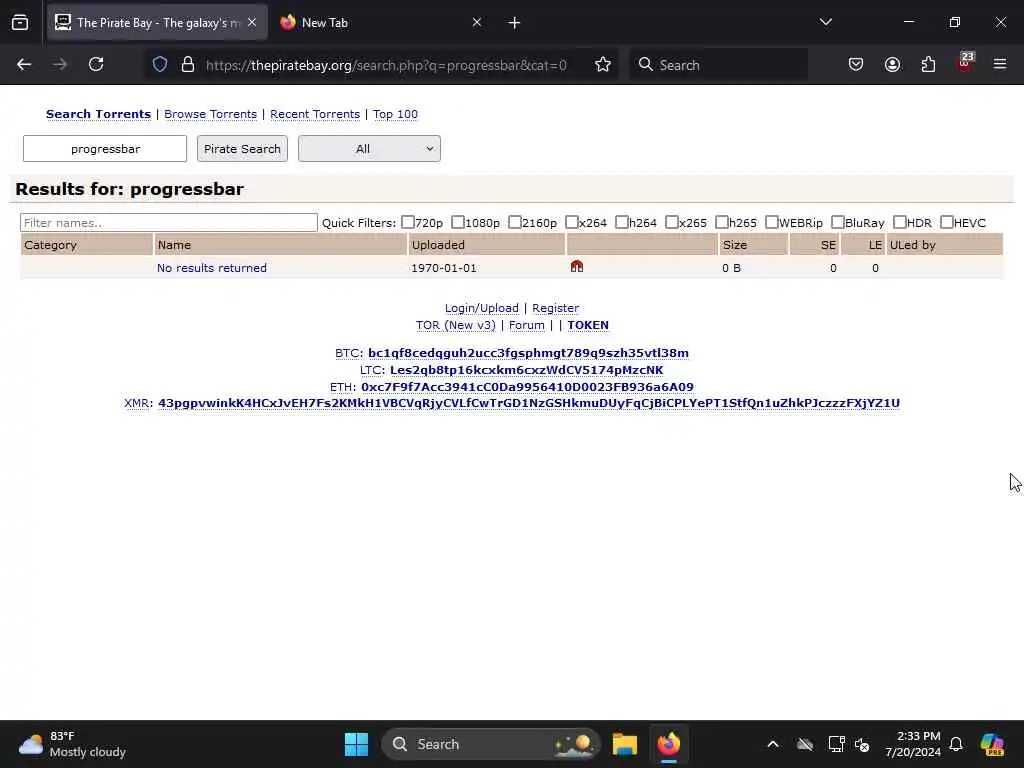The height and width of the screenshot is (768, 1024).
Task: Open the Extensions puzzle icon
Action: (928, 65)
